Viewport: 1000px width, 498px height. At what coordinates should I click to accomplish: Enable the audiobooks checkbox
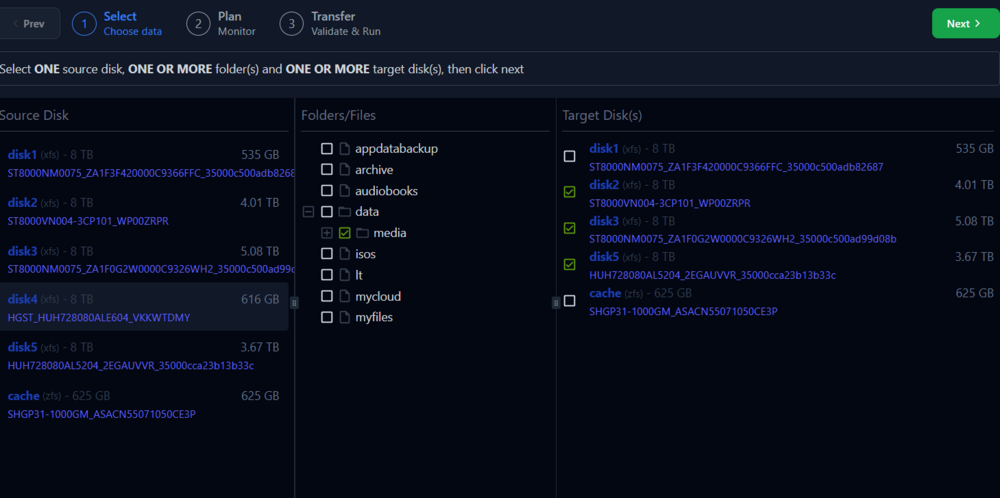pos(327,191)
